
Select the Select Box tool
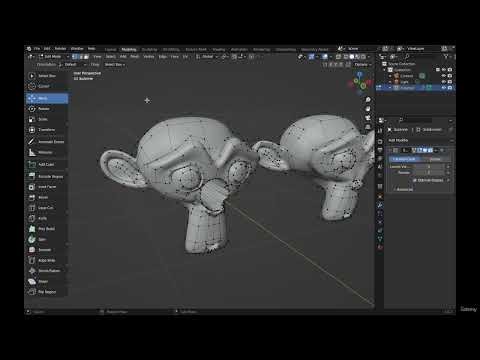47,76
